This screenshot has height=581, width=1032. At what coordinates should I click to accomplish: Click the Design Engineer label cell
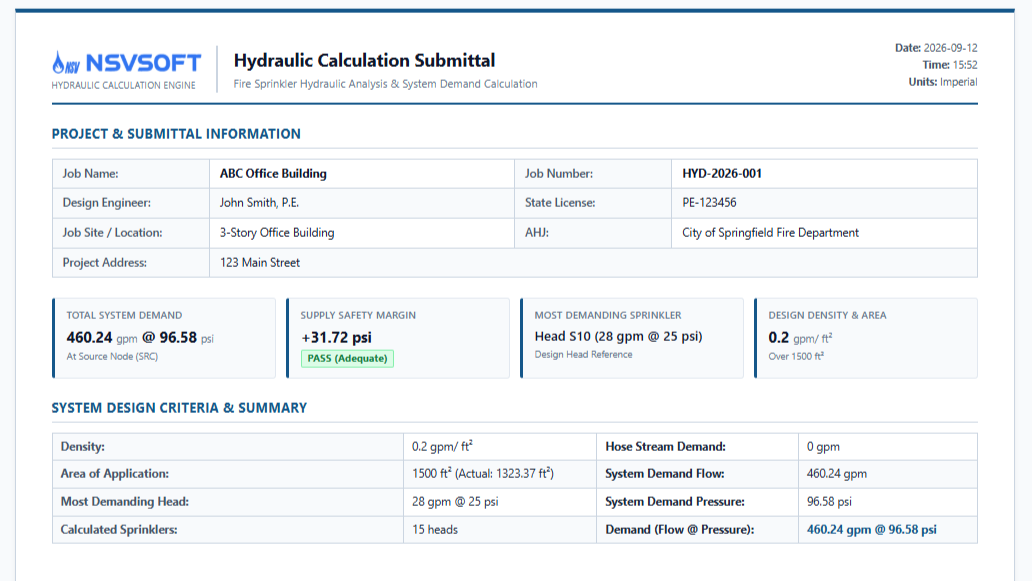click(131, 203)
